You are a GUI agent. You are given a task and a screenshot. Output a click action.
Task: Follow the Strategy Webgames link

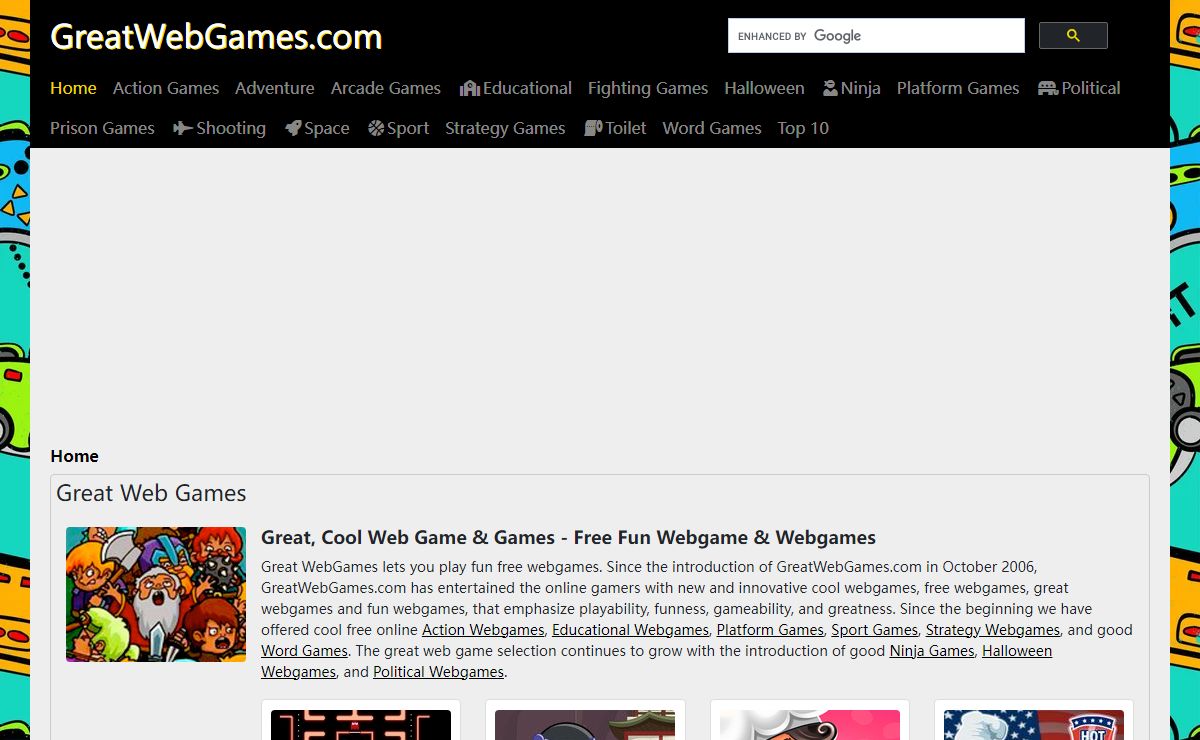[993, 630]
